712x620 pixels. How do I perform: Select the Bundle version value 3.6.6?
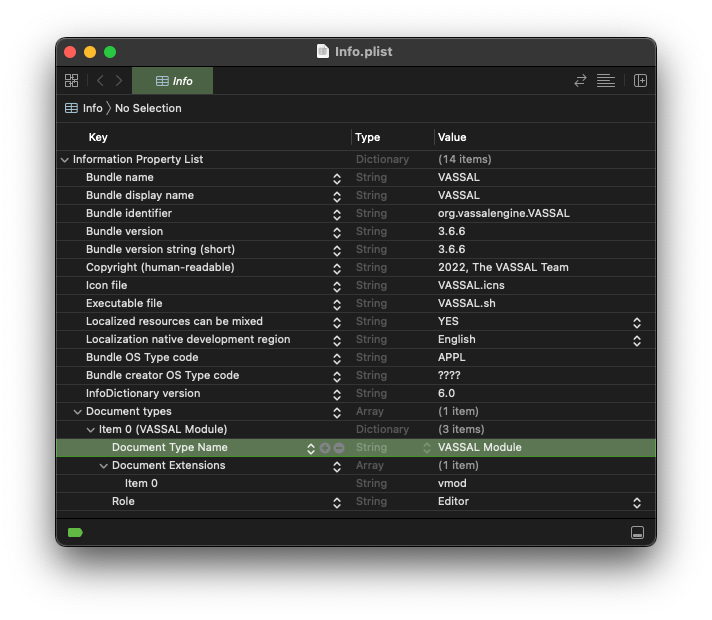[x=451, y=231]
